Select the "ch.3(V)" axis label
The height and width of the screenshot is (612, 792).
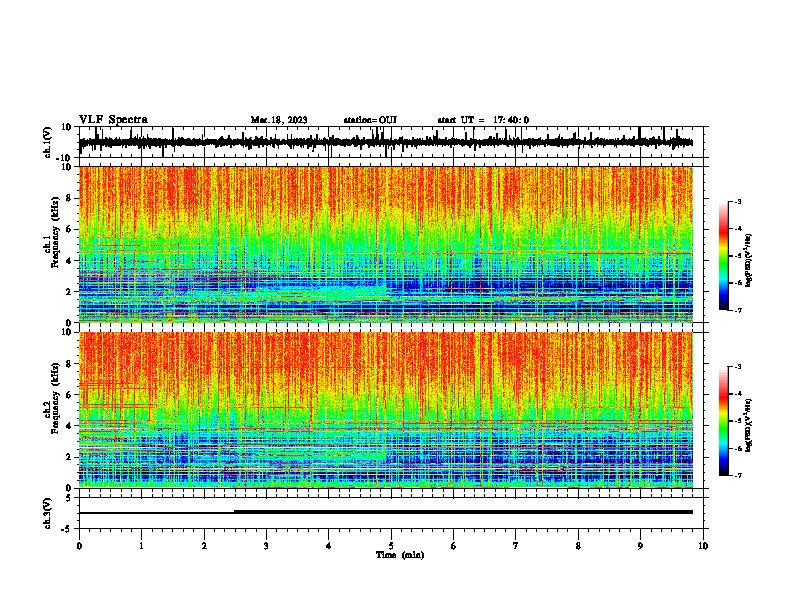47,513
